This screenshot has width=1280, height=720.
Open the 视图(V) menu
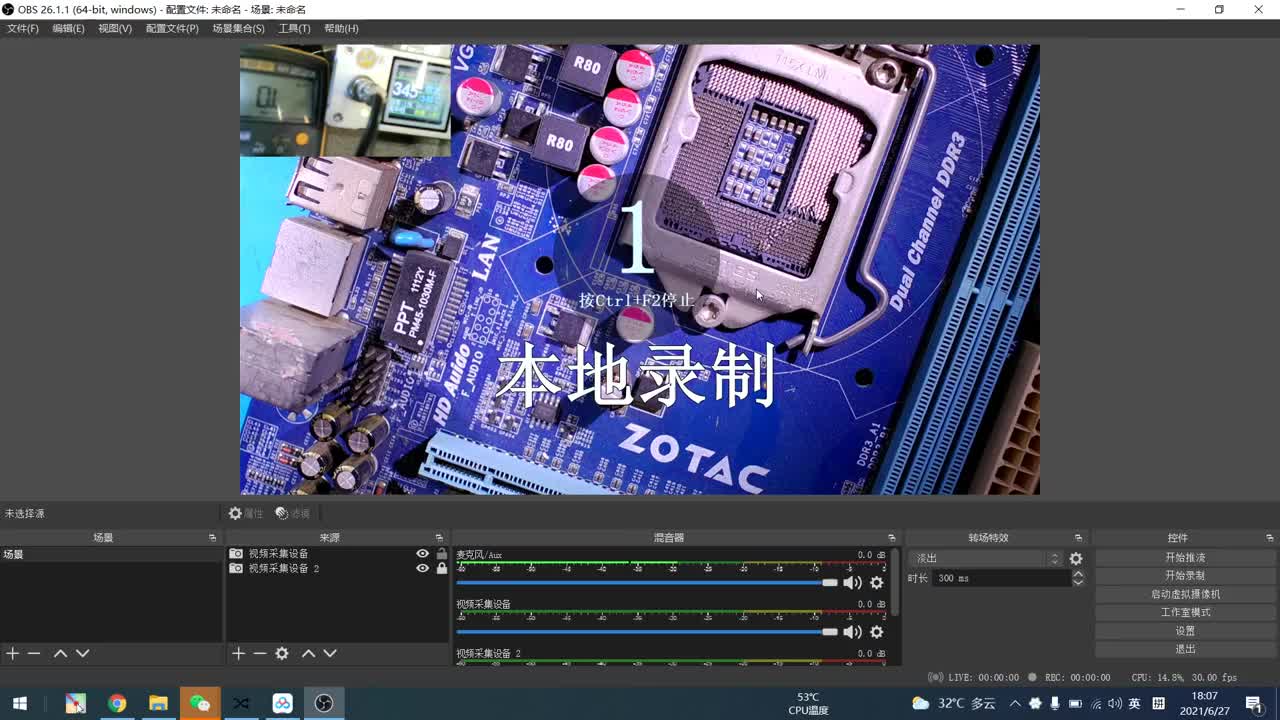(x=115, y=28)
